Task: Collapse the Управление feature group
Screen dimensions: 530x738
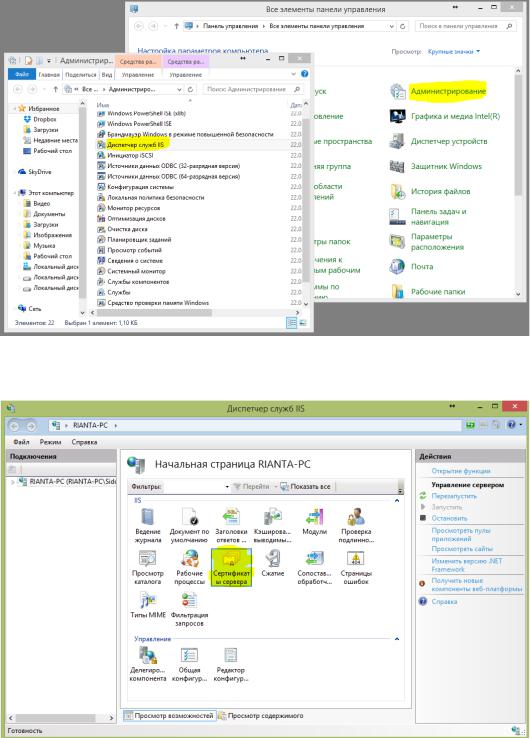Action: click(397, 639)
